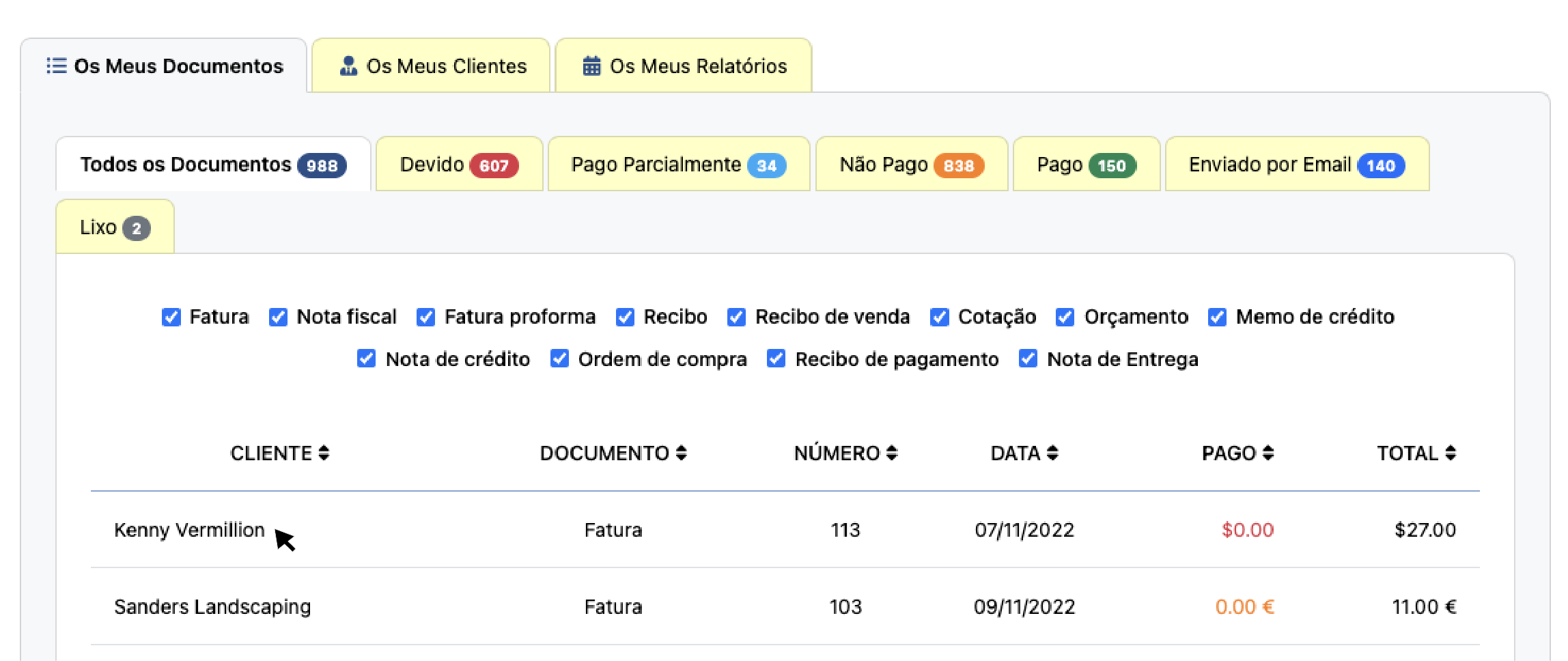The height and width of the screenshot is (661, 1568).
Task: Click the orange 838 badge
Action: click(x=959, y=165)
